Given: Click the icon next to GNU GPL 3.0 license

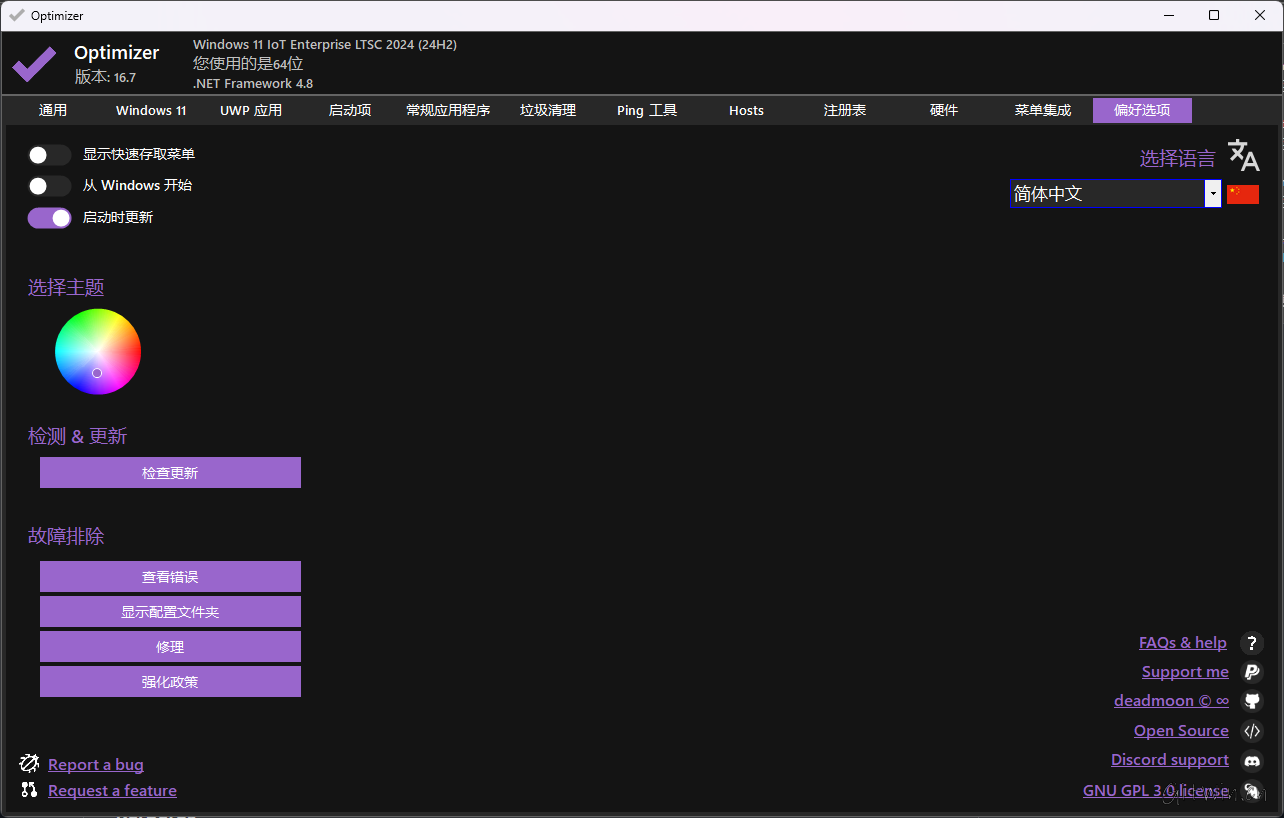Looking at the screenshot, I should tap(1252, 791).
